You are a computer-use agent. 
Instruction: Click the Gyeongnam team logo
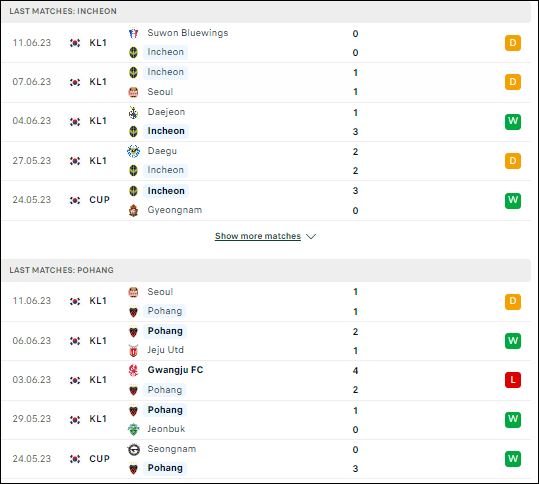[133, 210]
